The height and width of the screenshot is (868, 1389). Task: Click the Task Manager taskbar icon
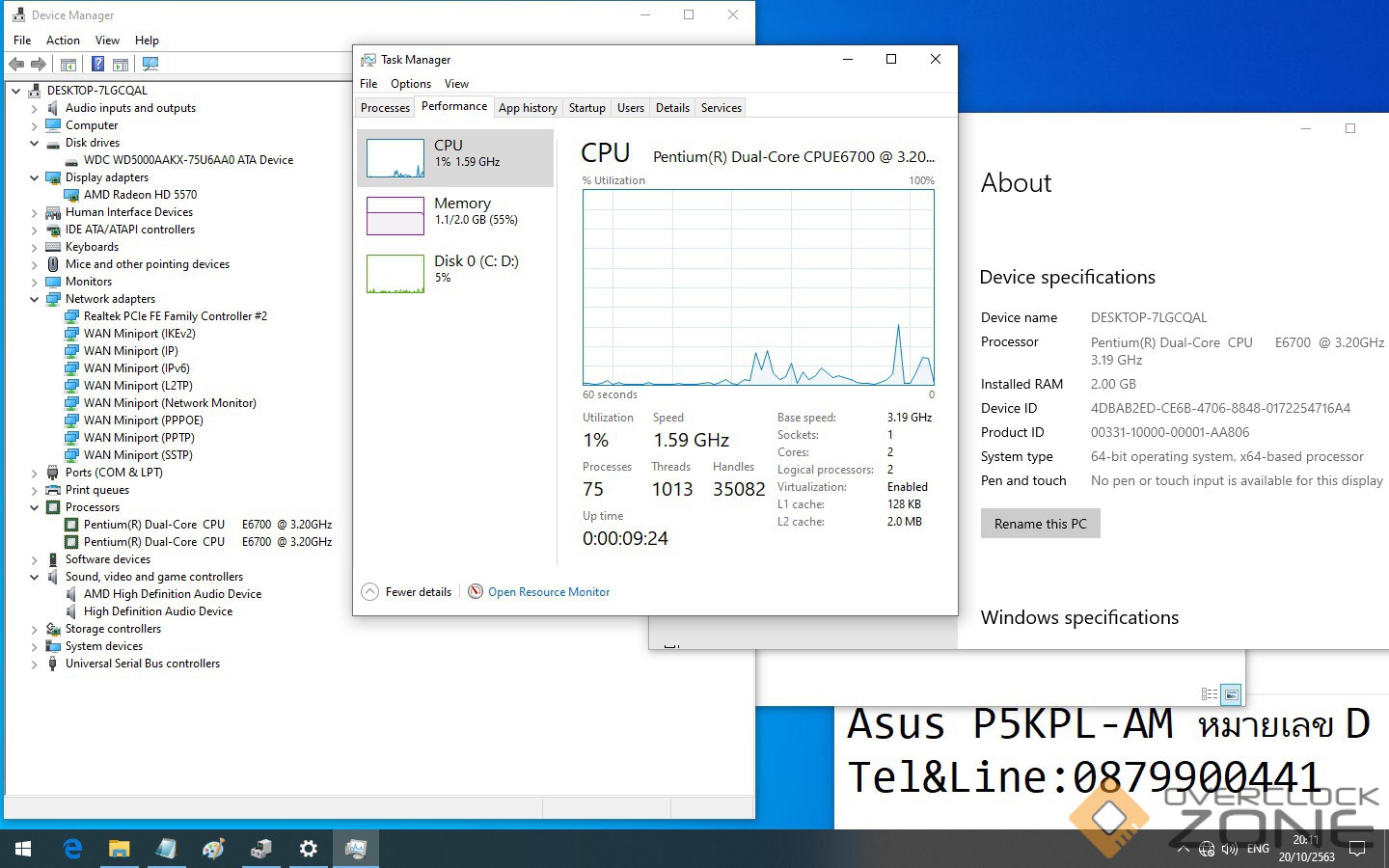click(355, 849)
